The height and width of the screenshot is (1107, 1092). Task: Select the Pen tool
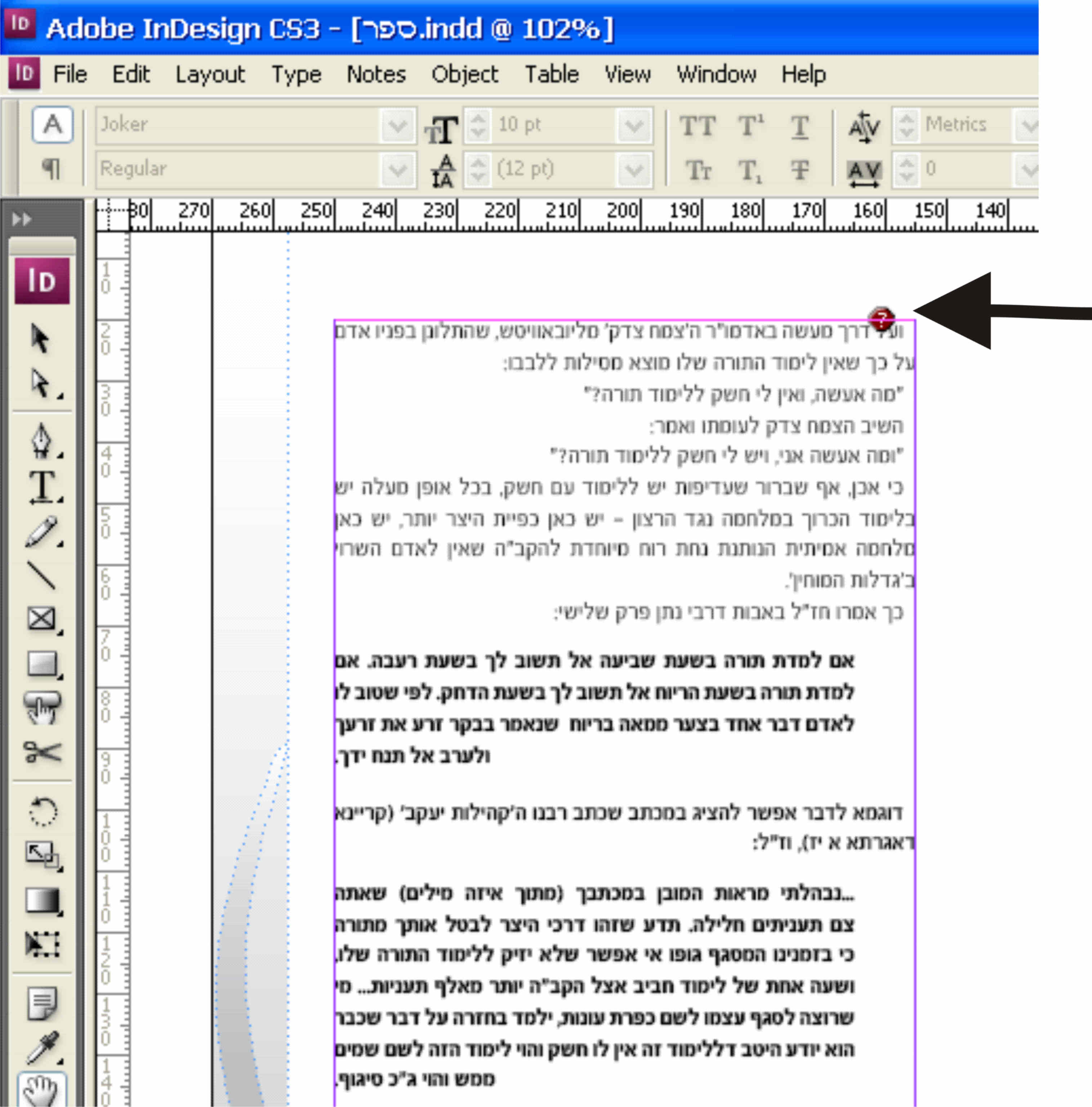(41, 441)
